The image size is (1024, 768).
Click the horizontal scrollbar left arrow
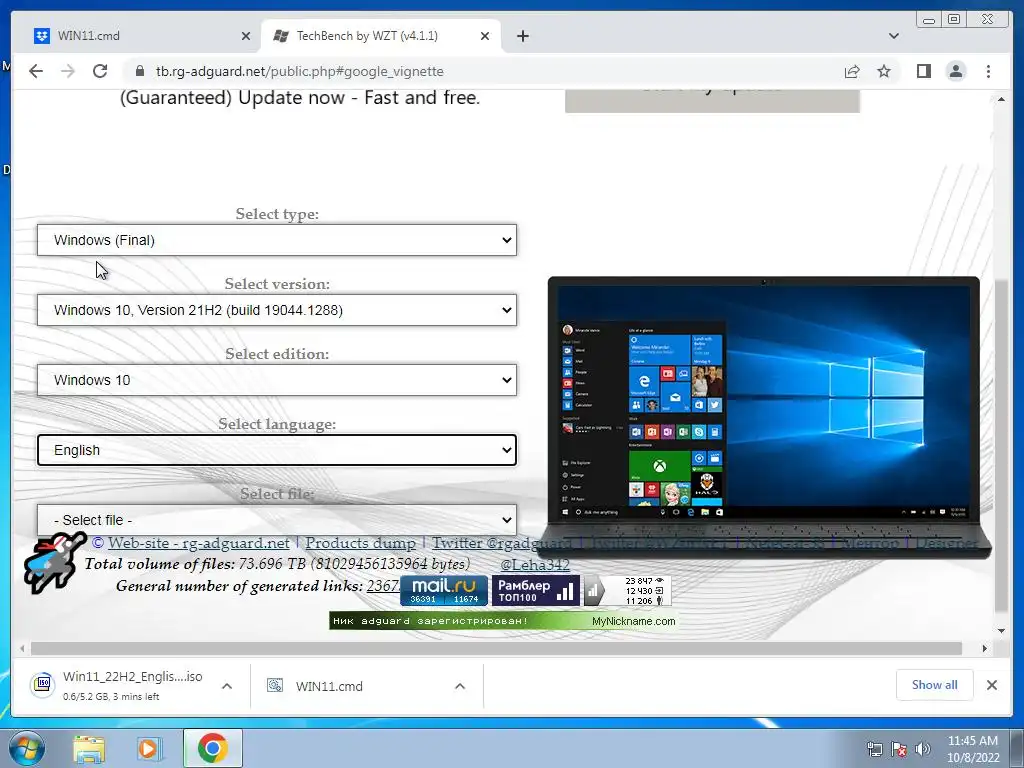pyautogui.click(x=22, y=648)
